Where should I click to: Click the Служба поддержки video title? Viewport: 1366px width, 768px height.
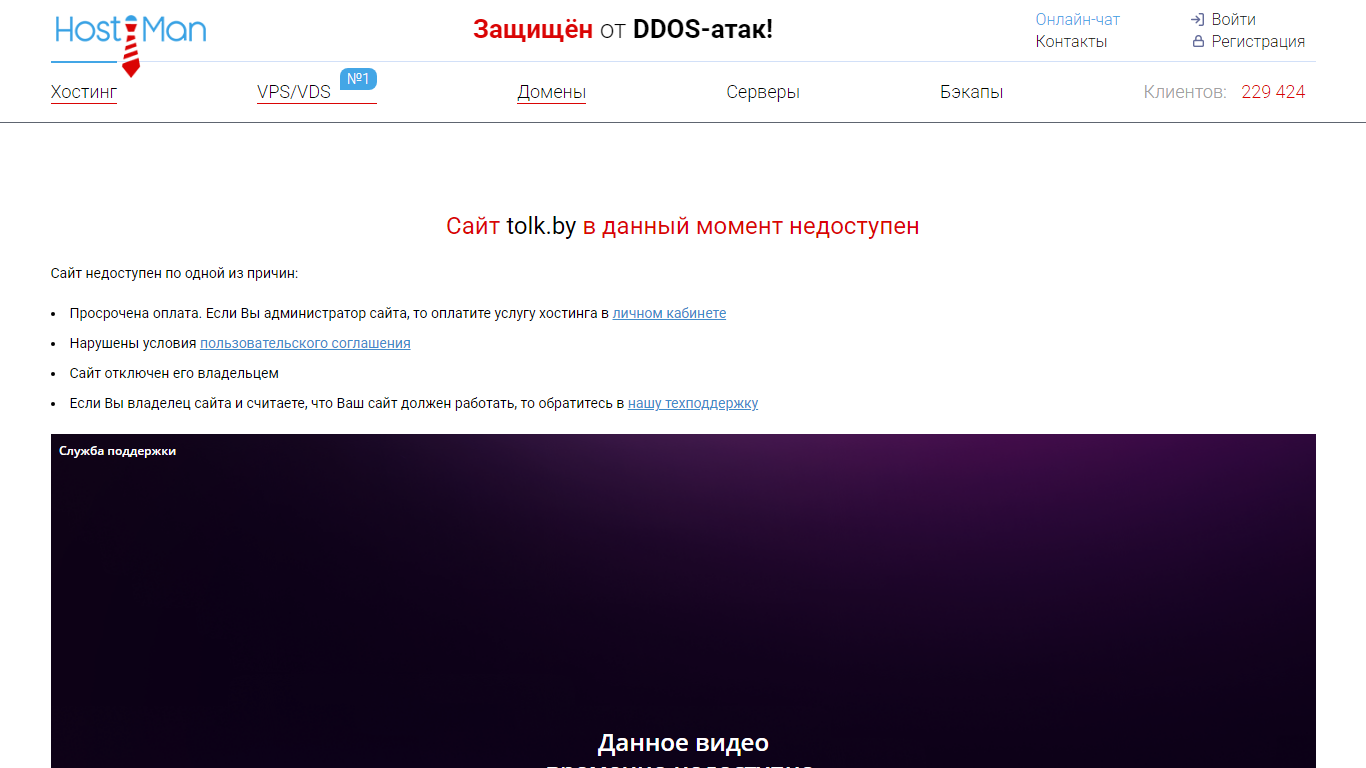117,451
